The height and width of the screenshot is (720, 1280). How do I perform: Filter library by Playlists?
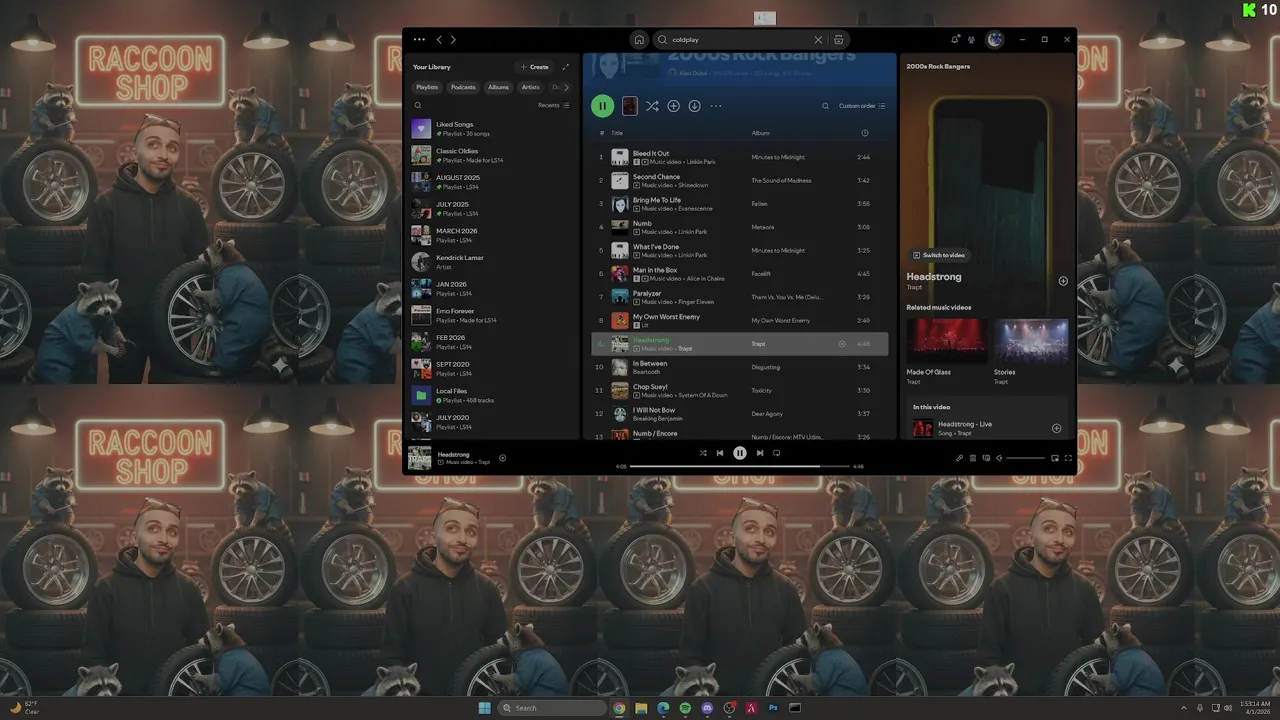[427, 87]
